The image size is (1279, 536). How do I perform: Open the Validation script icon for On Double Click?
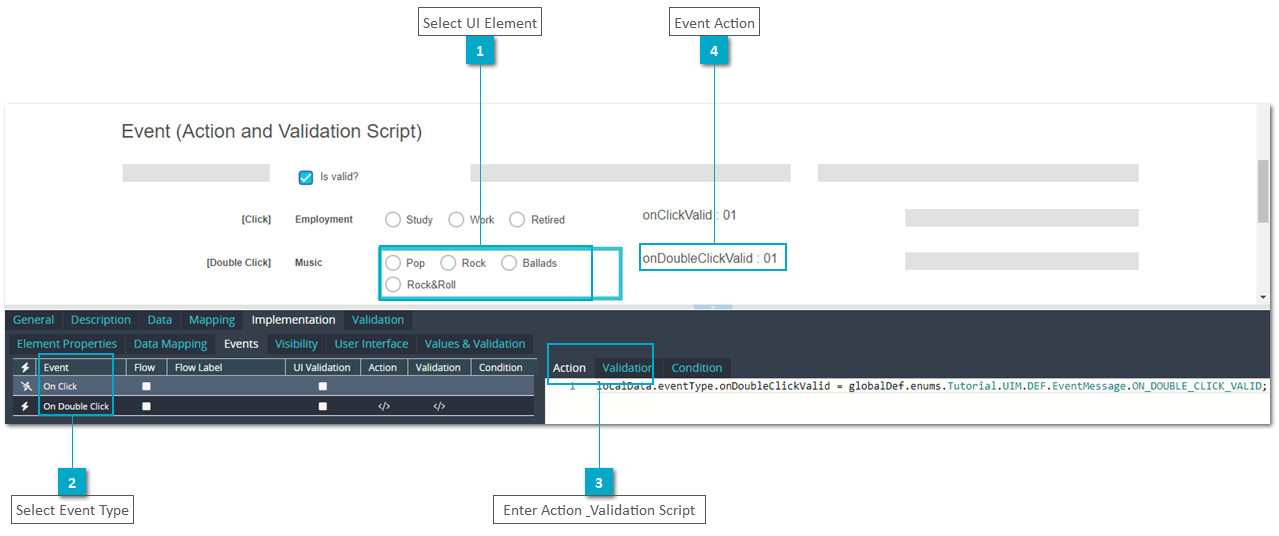click(x=438, y=406)
